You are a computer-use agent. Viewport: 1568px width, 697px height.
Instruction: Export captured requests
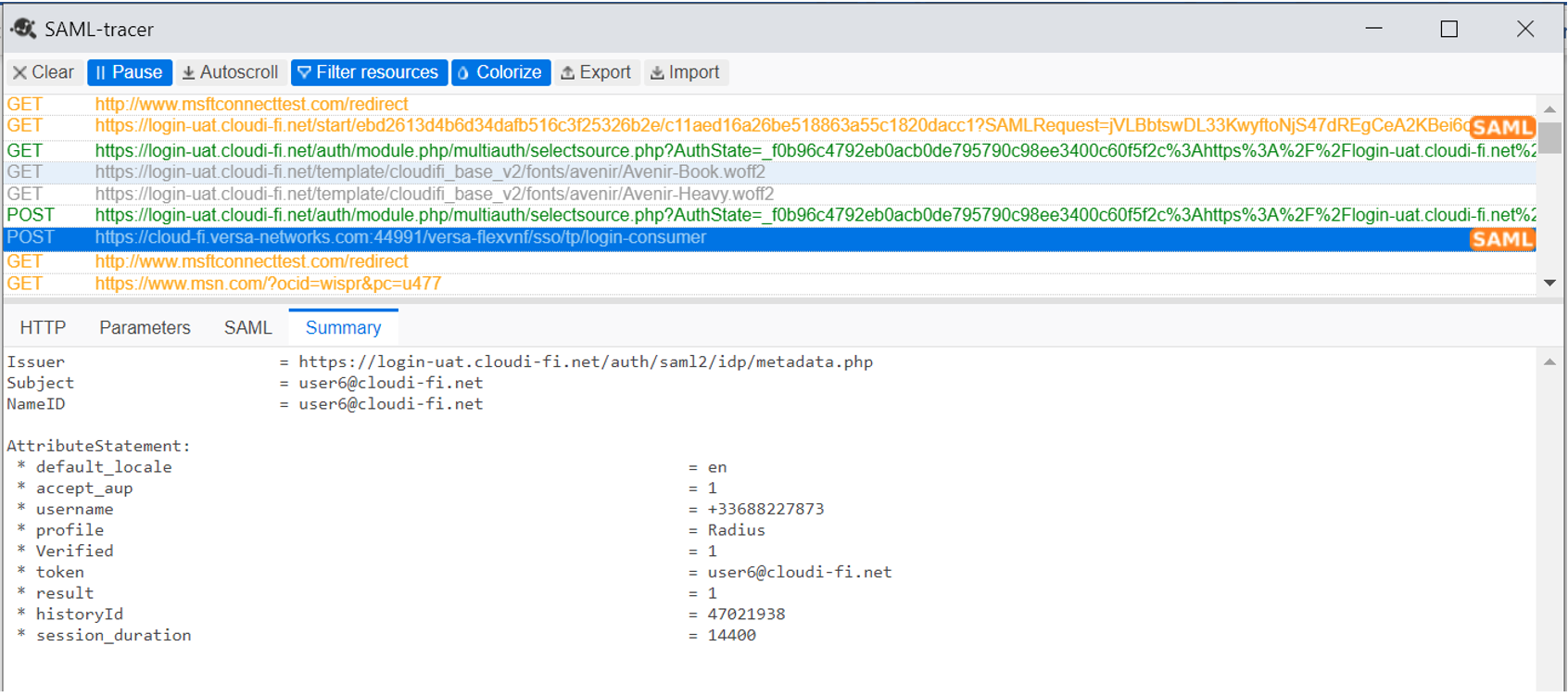click(x=596, y=72)
